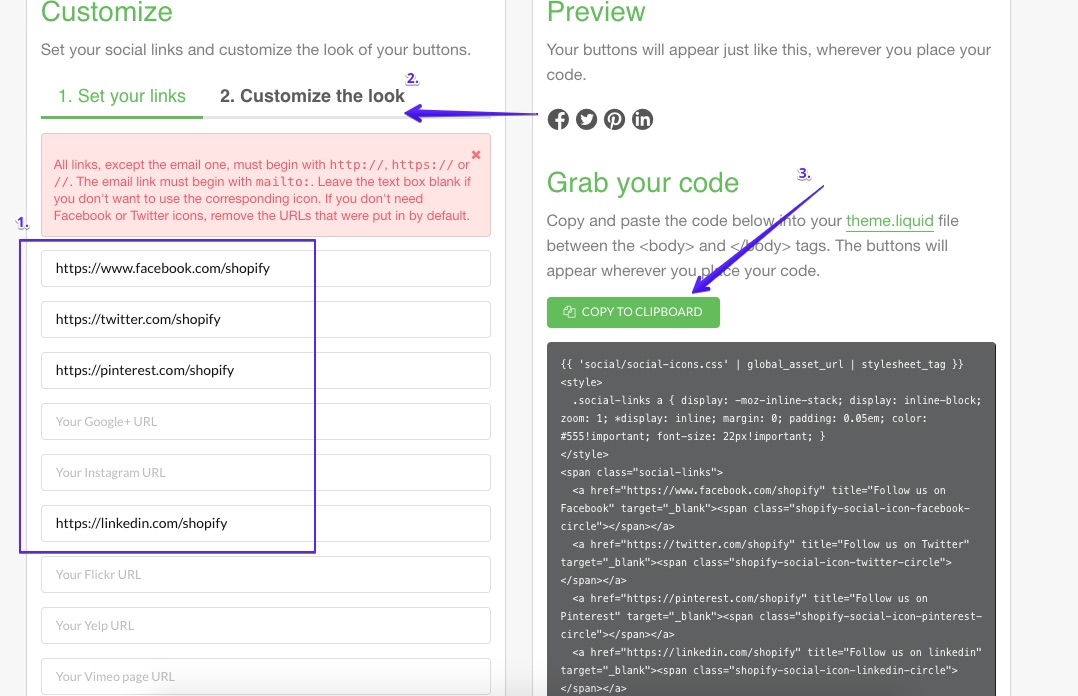The height and width of the screenshot is (696, 1078).
Task: Click the Your Flickr URL field
Action: point(265,574)
